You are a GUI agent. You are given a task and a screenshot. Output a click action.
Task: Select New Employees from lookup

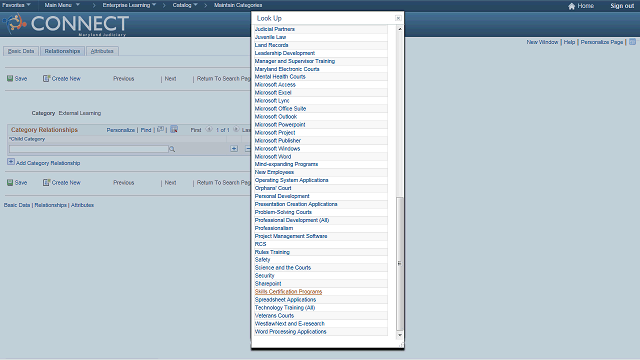pos(274,172)
